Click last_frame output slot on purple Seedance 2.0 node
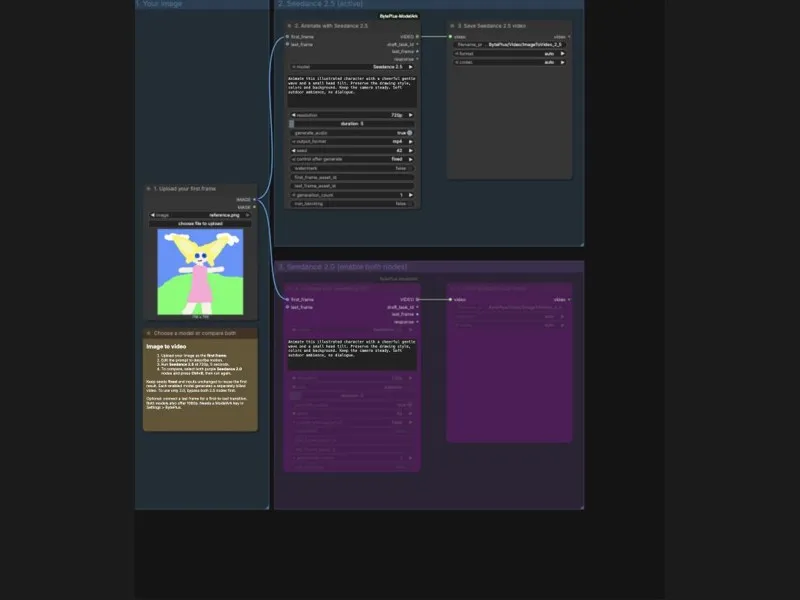Screen dimensions: 800x600 point(417,314)
